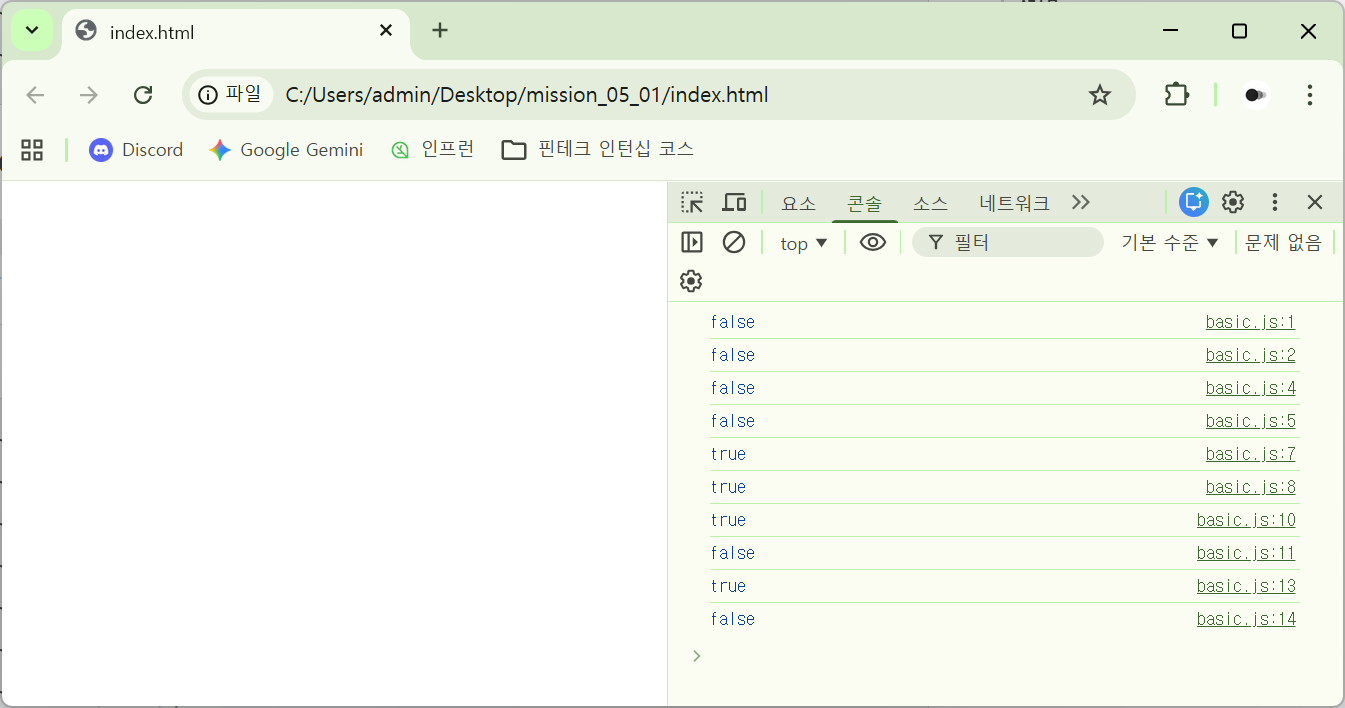The image size is (1345, 708).
Task: Toggle the device toolbar emulation icon
Action: click(734, 203)
